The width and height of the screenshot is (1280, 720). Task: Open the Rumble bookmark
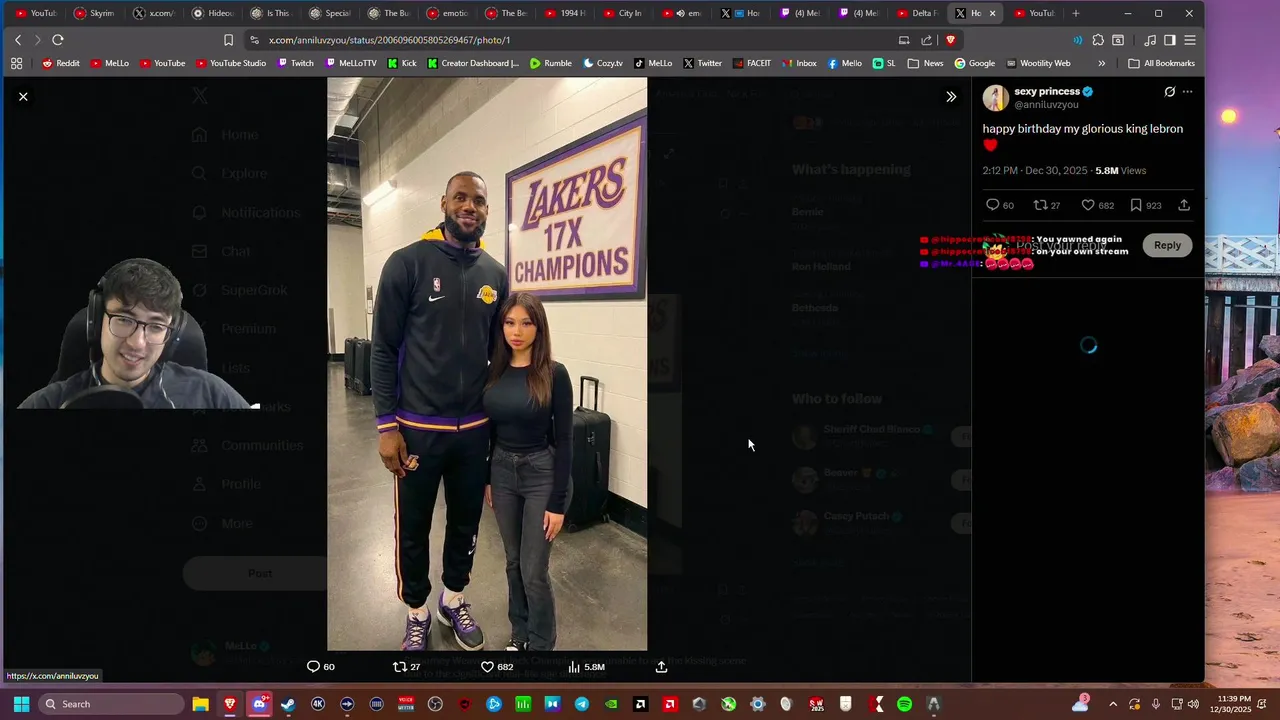click(x=551, y=63)
